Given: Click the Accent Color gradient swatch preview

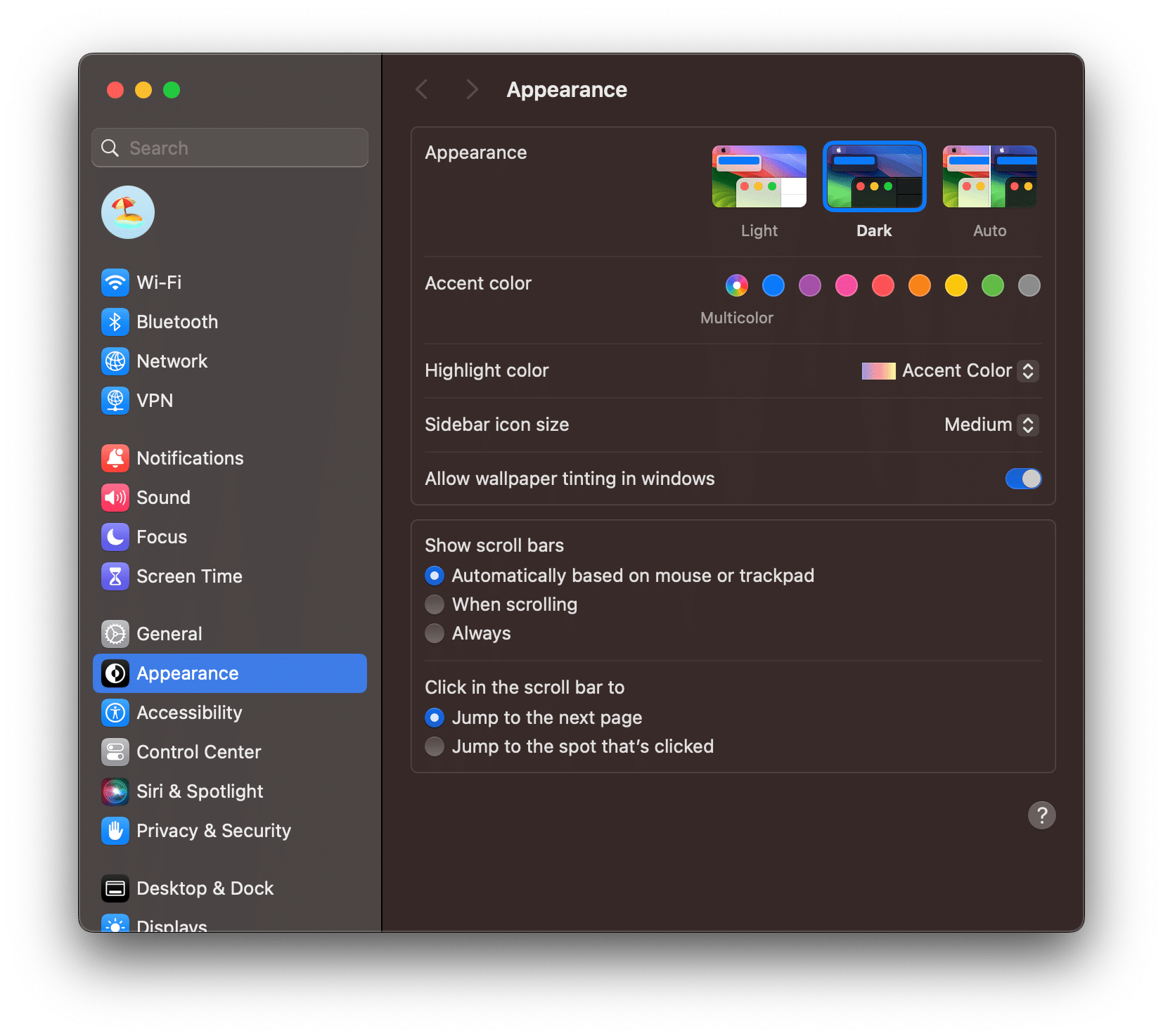Looking at the screenshot, I should [878, 371].
